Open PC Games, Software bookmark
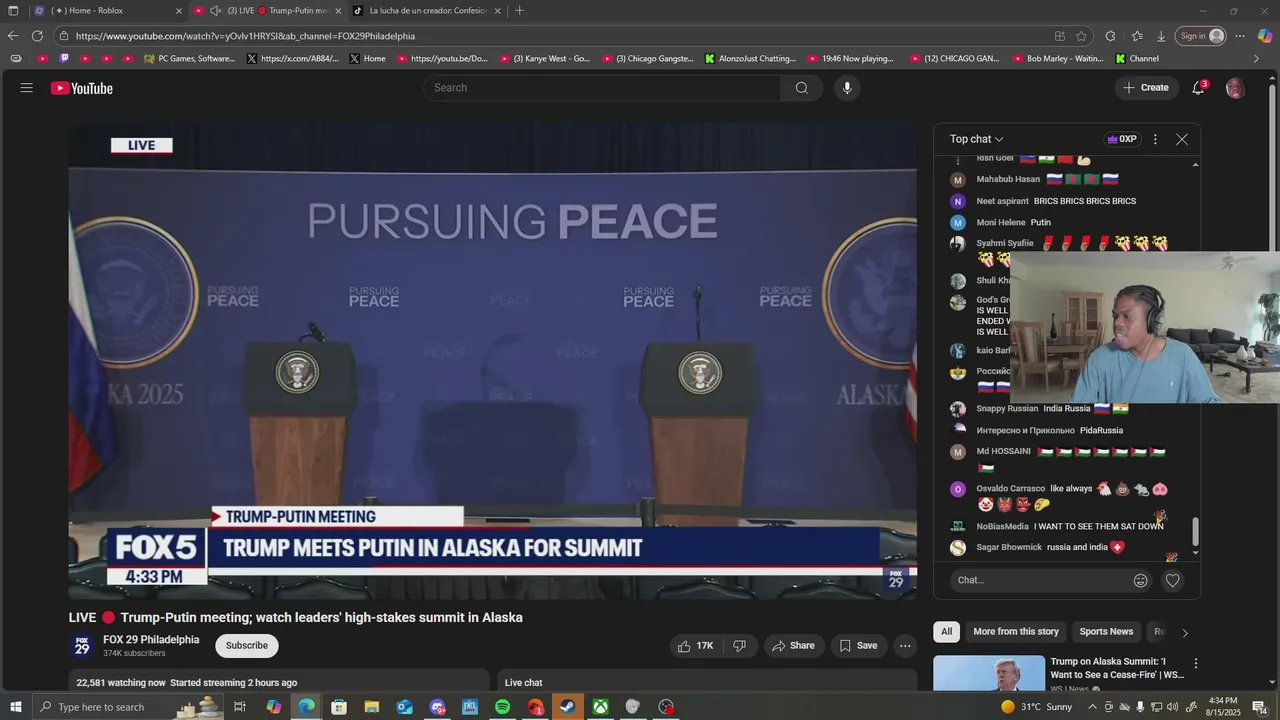This screenshot has width=1280, height=720. (x=190, y=59)
